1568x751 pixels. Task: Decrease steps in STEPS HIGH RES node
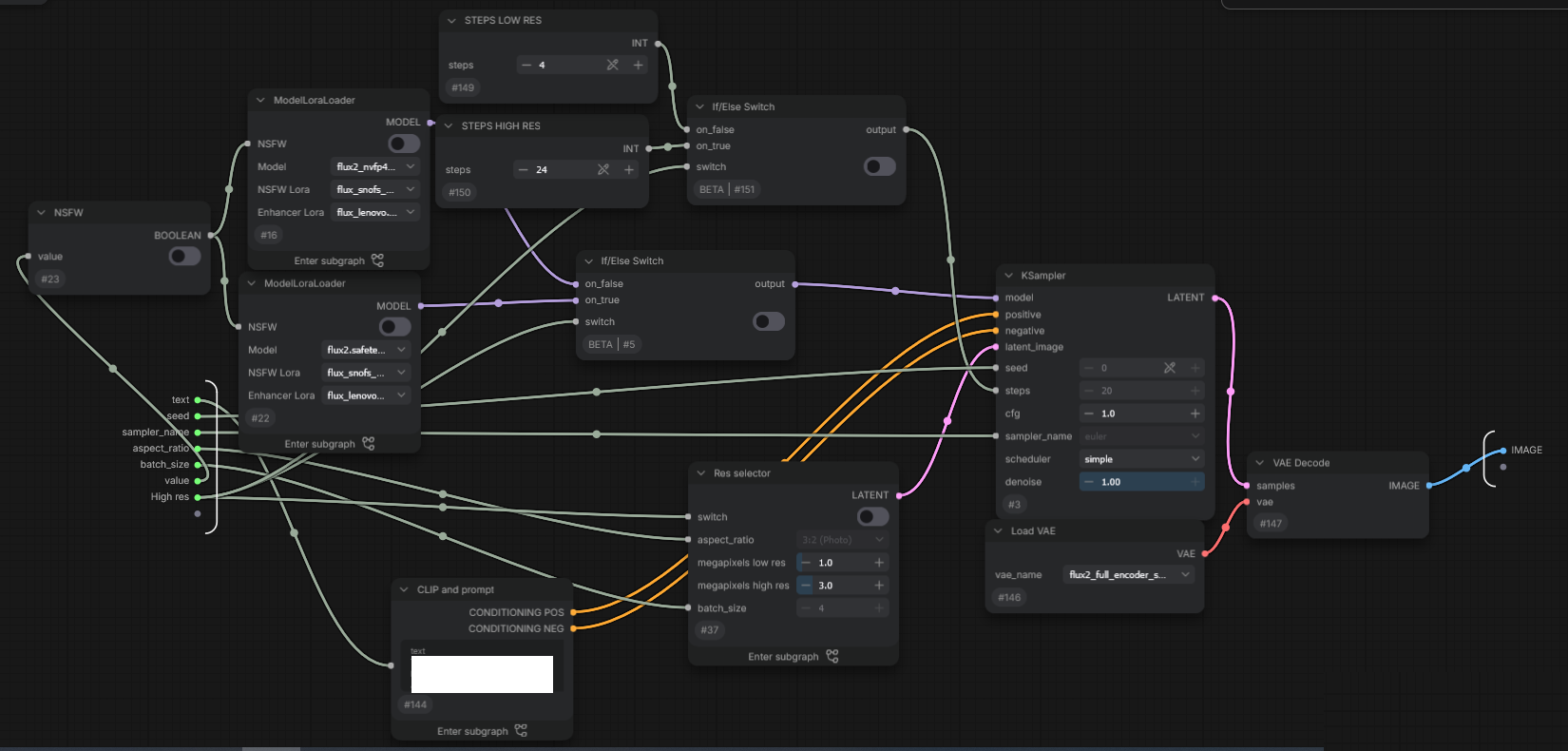523,169
